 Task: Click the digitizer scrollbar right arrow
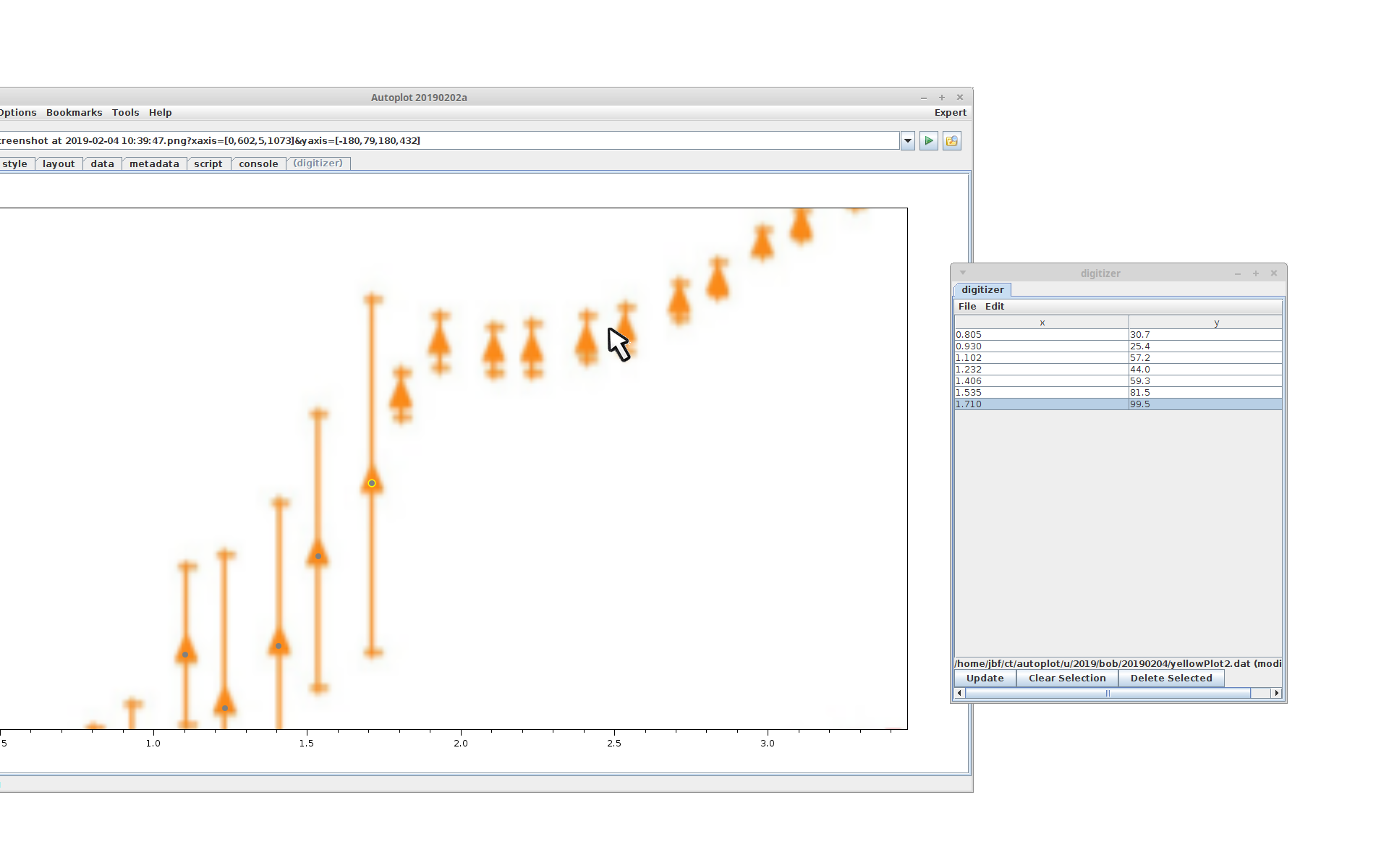pos(1276,693)
